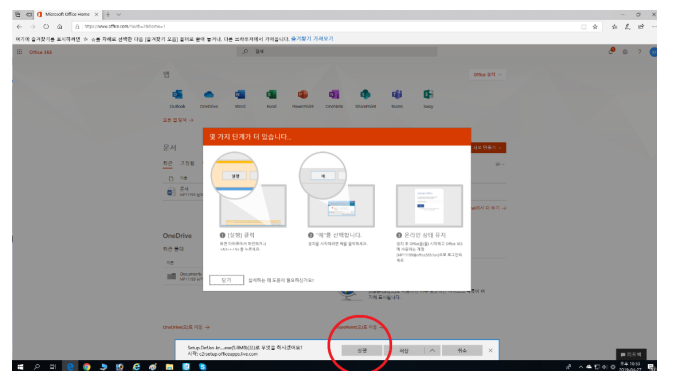This screenshot has width=683, height=386.
Task: Open Office 365 settings gear
Action: [625, 52]
